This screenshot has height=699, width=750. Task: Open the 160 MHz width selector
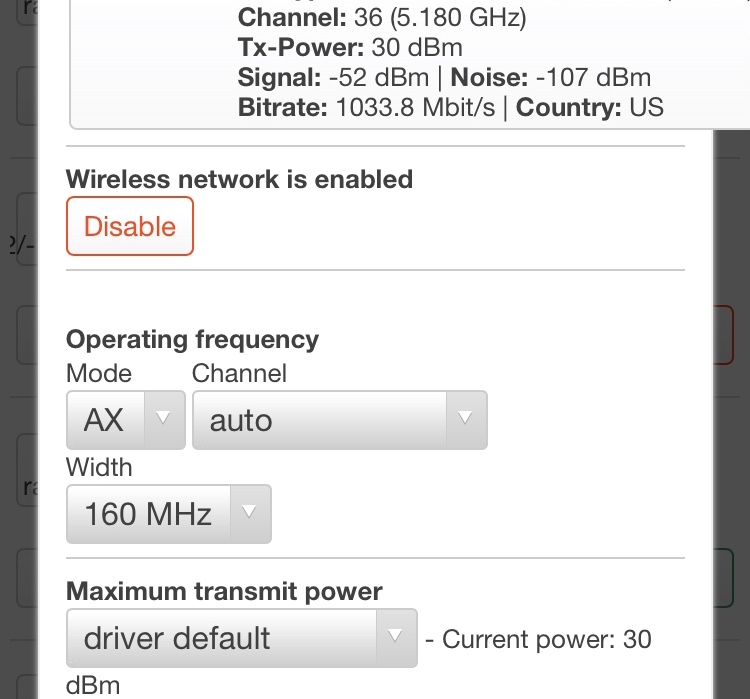(x=169, y=514)
